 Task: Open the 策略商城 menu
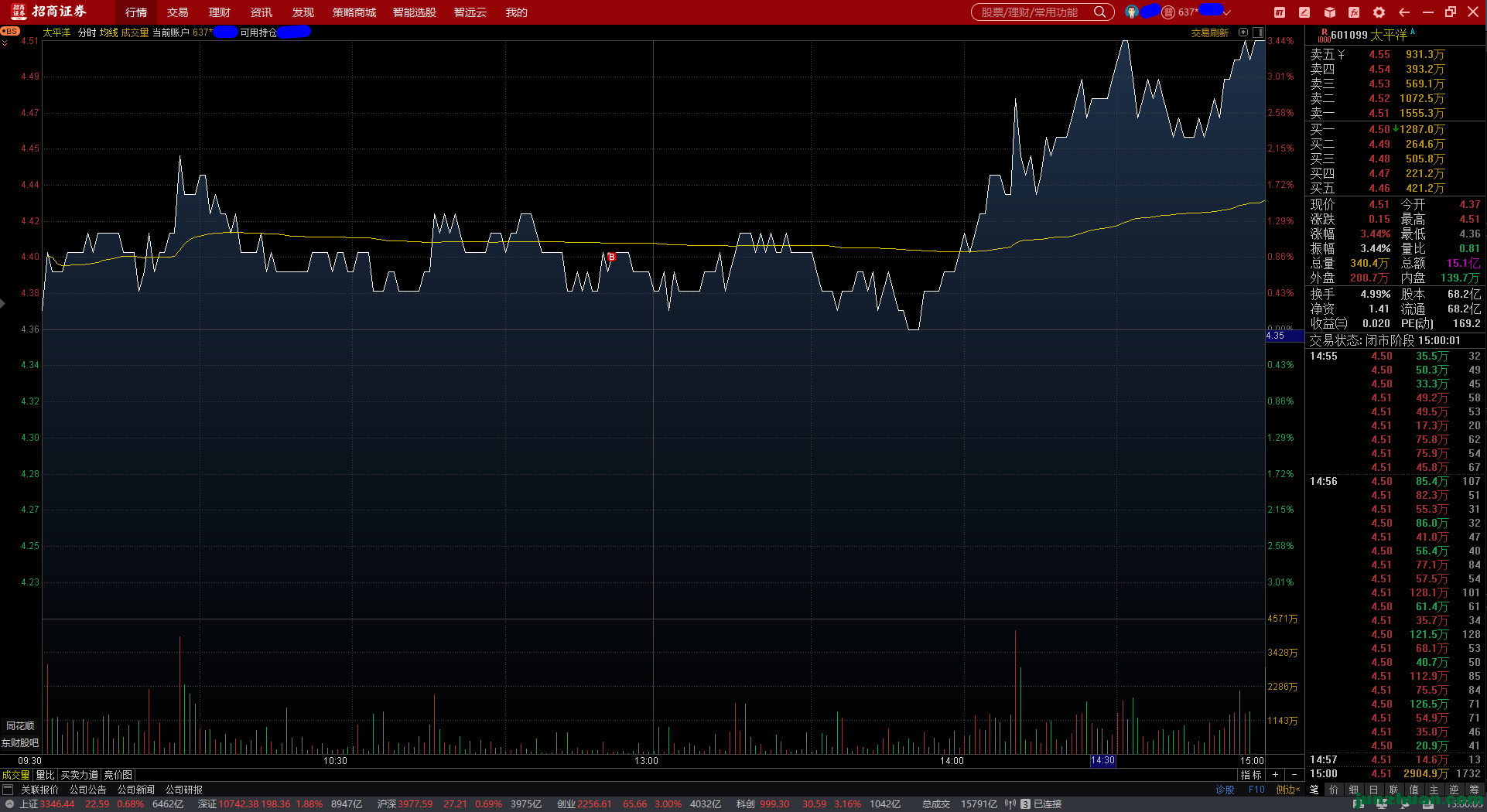point(354,12)
